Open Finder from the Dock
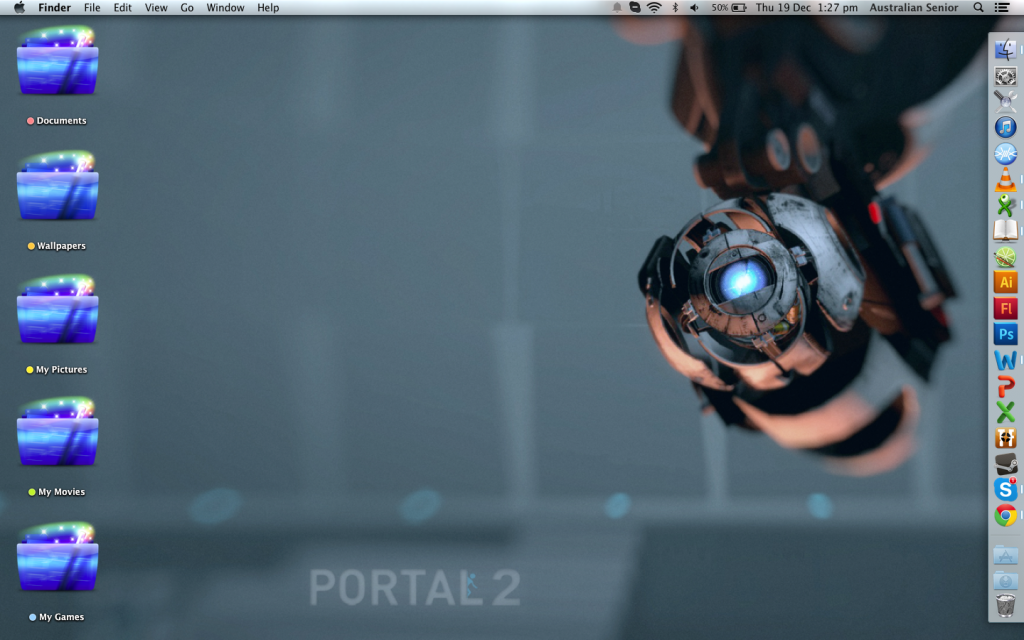This screenshot has height=640, width=1024. [x=1005, y=50]
